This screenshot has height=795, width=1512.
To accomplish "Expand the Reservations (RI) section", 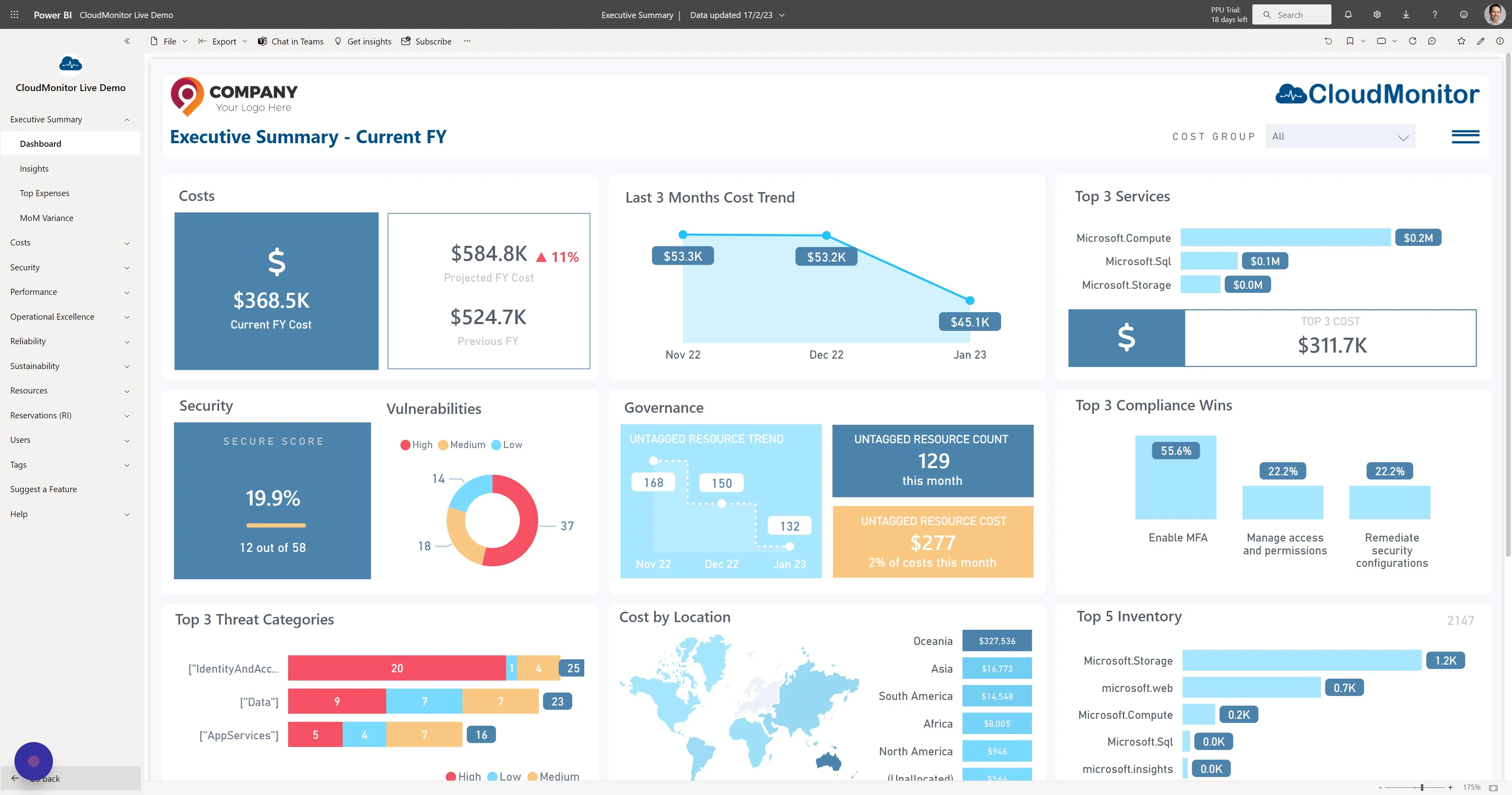I will [x=127, y=416].
